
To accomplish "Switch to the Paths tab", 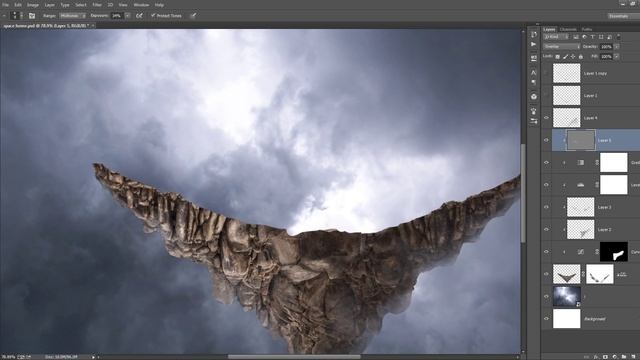I will pos(587,29).
